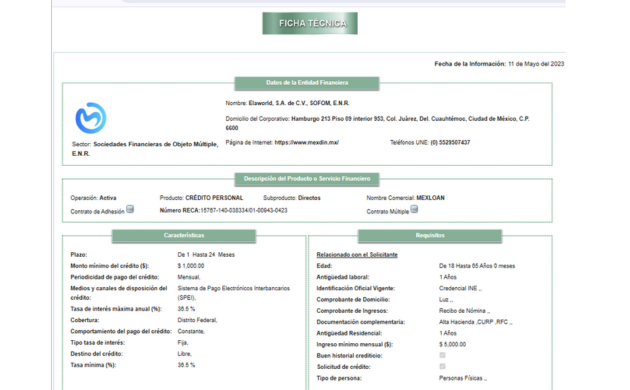Click the Relacionado con el Solicitante underlined heading
Screen dimensions: 630x390
[357, 255]
